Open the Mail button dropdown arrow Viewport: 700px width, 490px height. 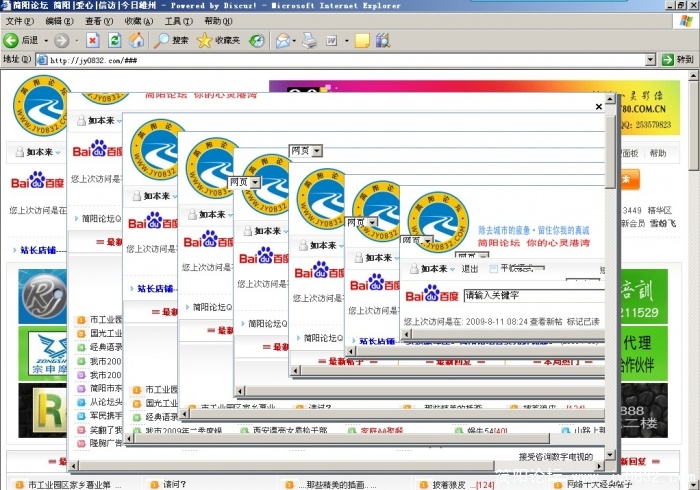(x=294, y=41)
